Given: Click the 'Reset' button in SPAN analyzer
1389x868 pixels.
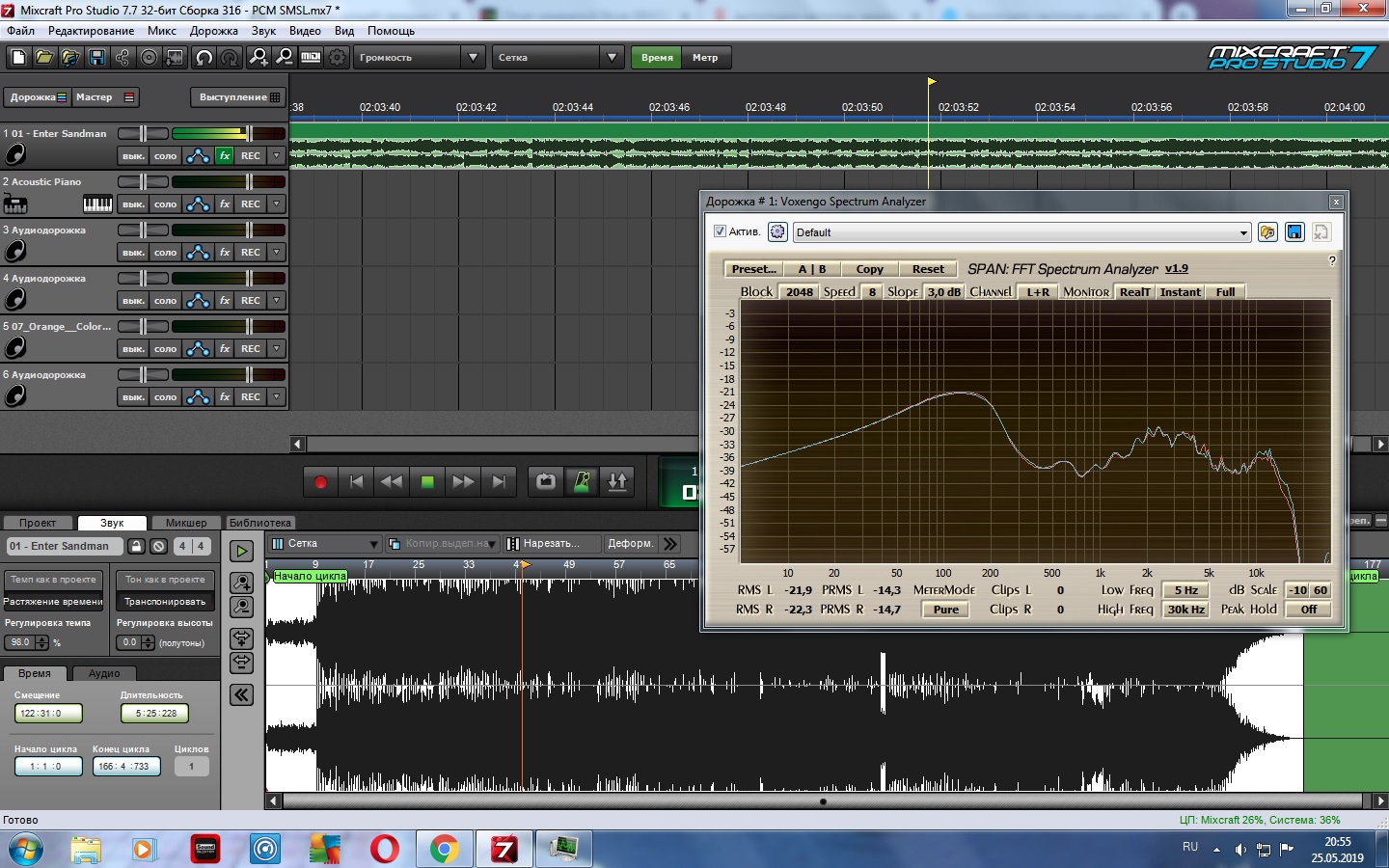Looking at the screenshot, I should 928,269.
